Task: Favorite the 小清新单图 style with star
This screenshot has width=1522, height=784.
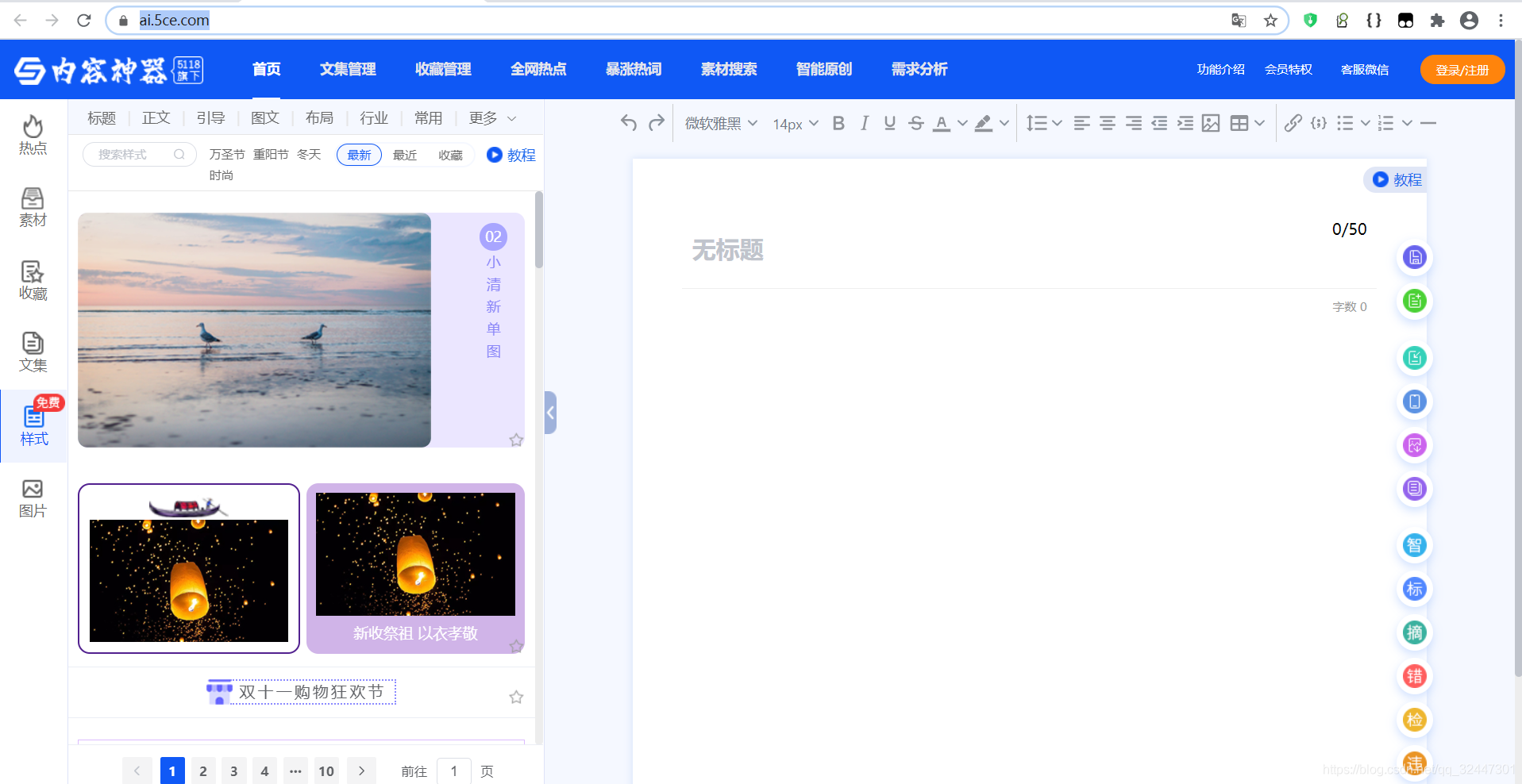Action: (x=516, y=440)
